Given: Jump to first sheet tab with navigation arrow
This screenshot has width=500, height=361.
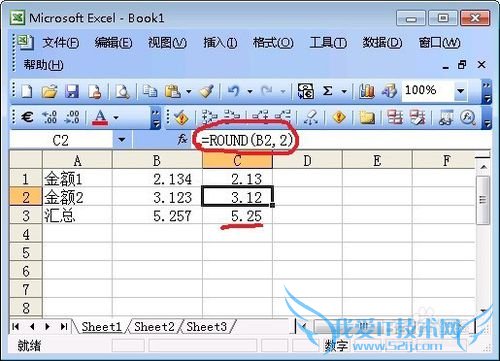Looking at the screenshot, I should [15, 327].
